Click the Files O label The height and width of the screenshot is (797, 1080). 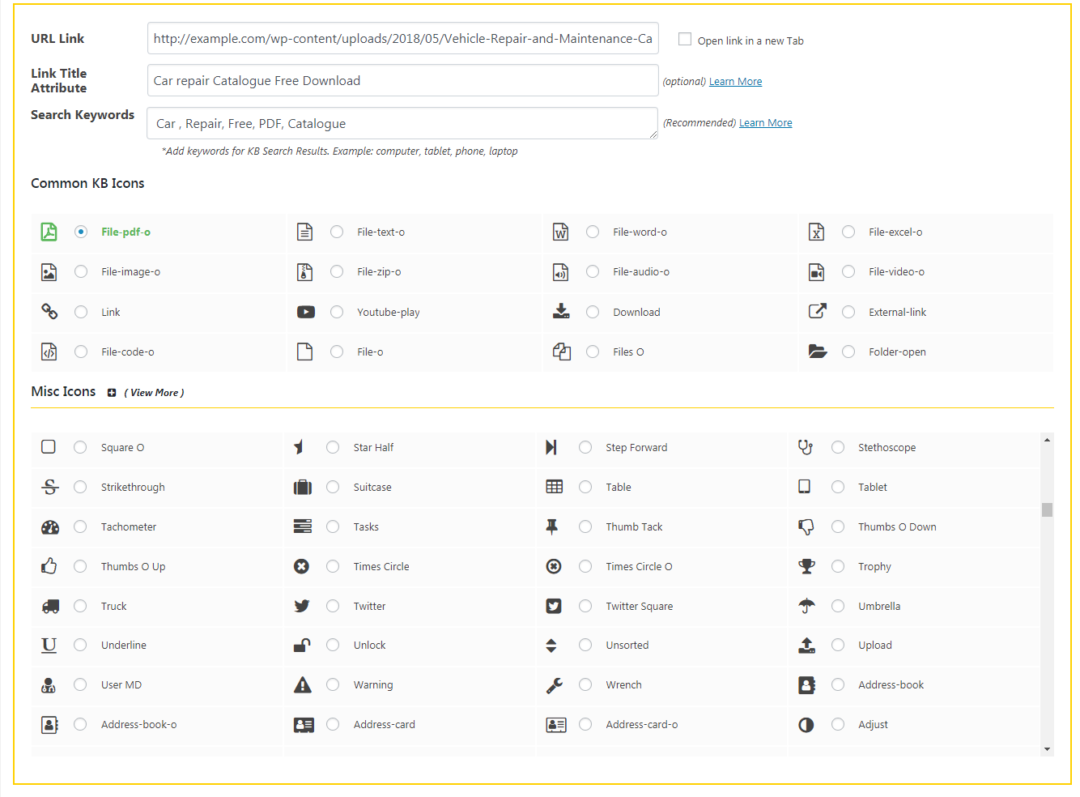(x=628, y=352)
